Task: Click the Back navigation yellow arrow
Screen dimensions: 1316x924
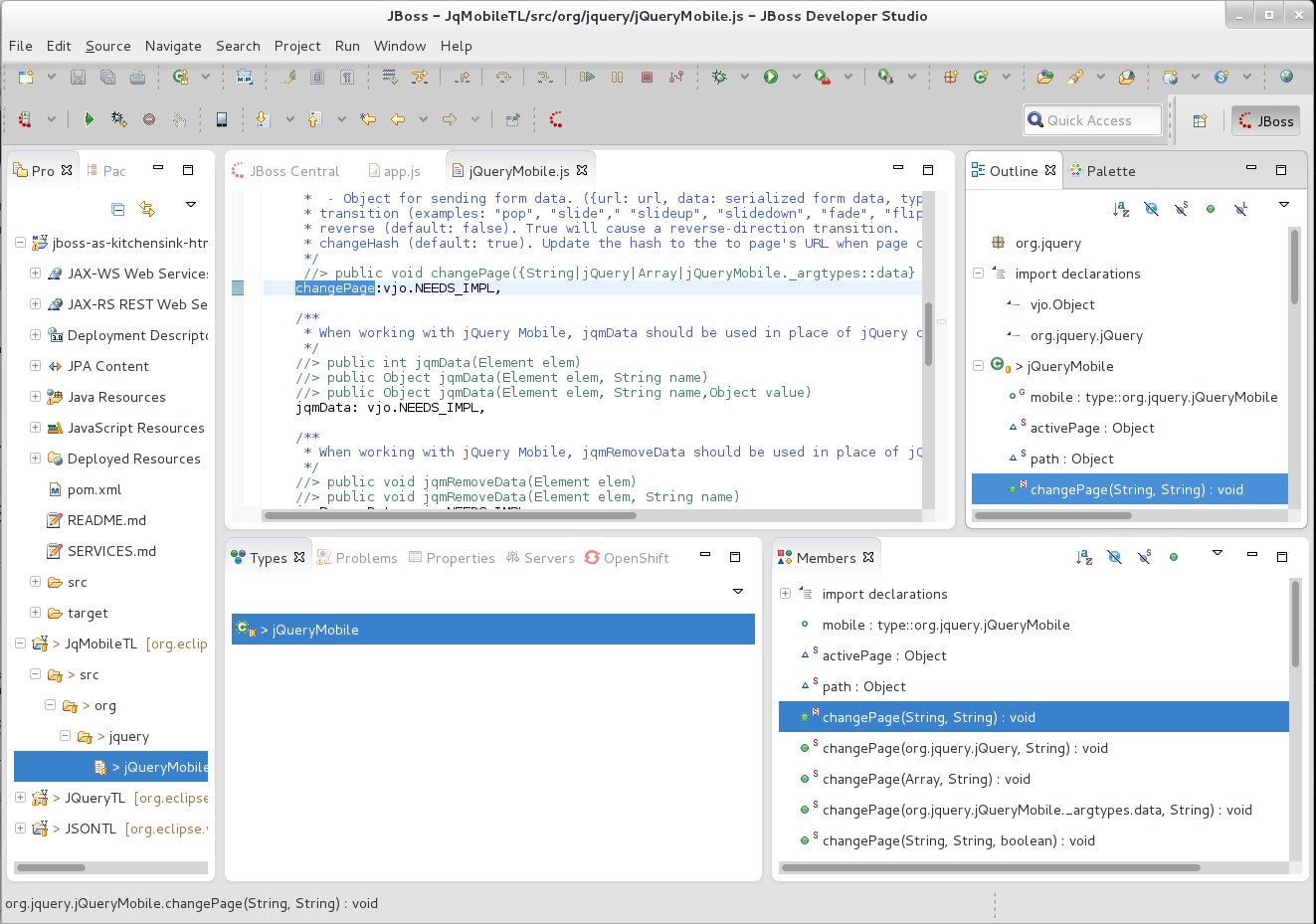Action: pyautogui.click(x=398, y=119)
